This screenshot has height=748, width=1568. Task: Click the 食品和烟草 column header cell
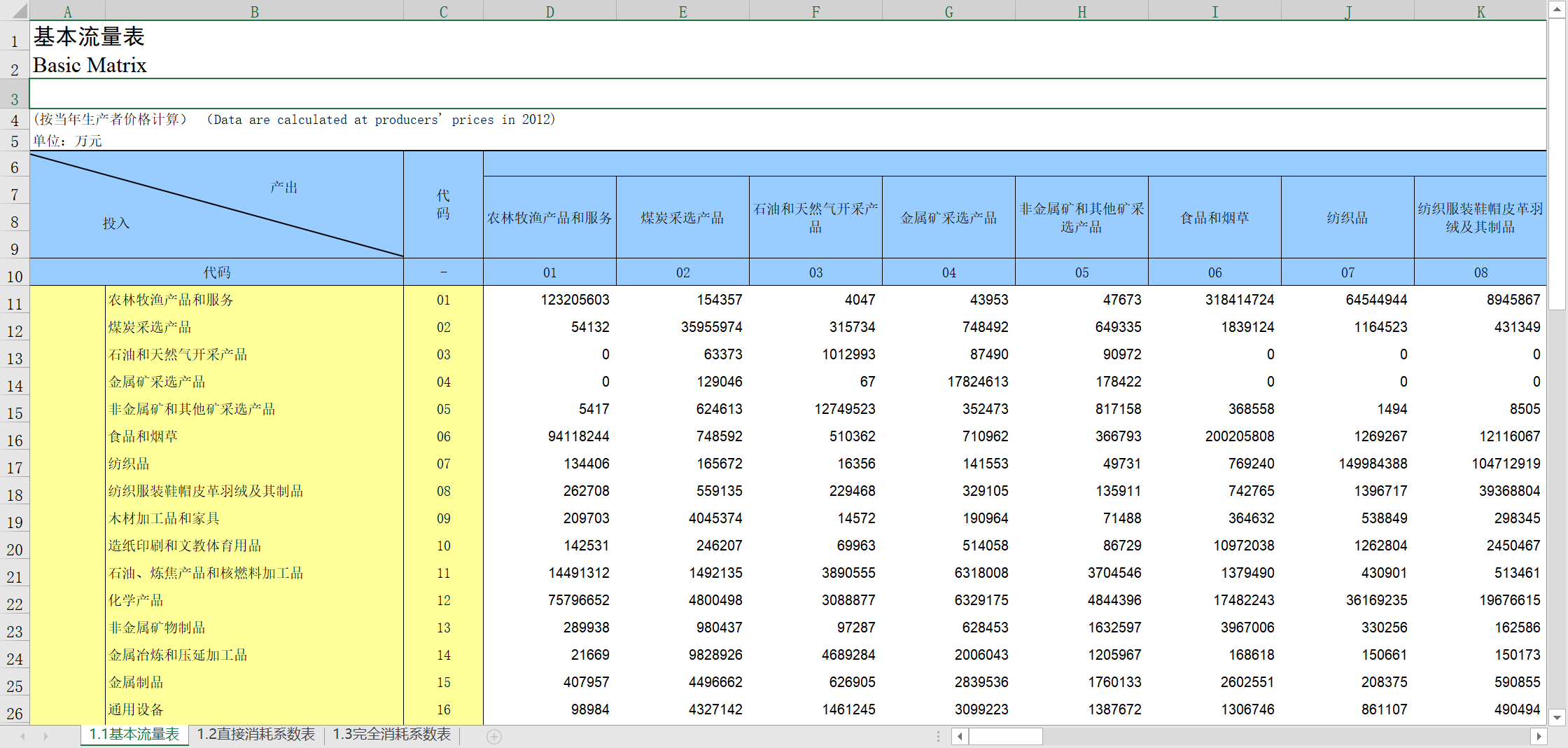pos(1214,218)
